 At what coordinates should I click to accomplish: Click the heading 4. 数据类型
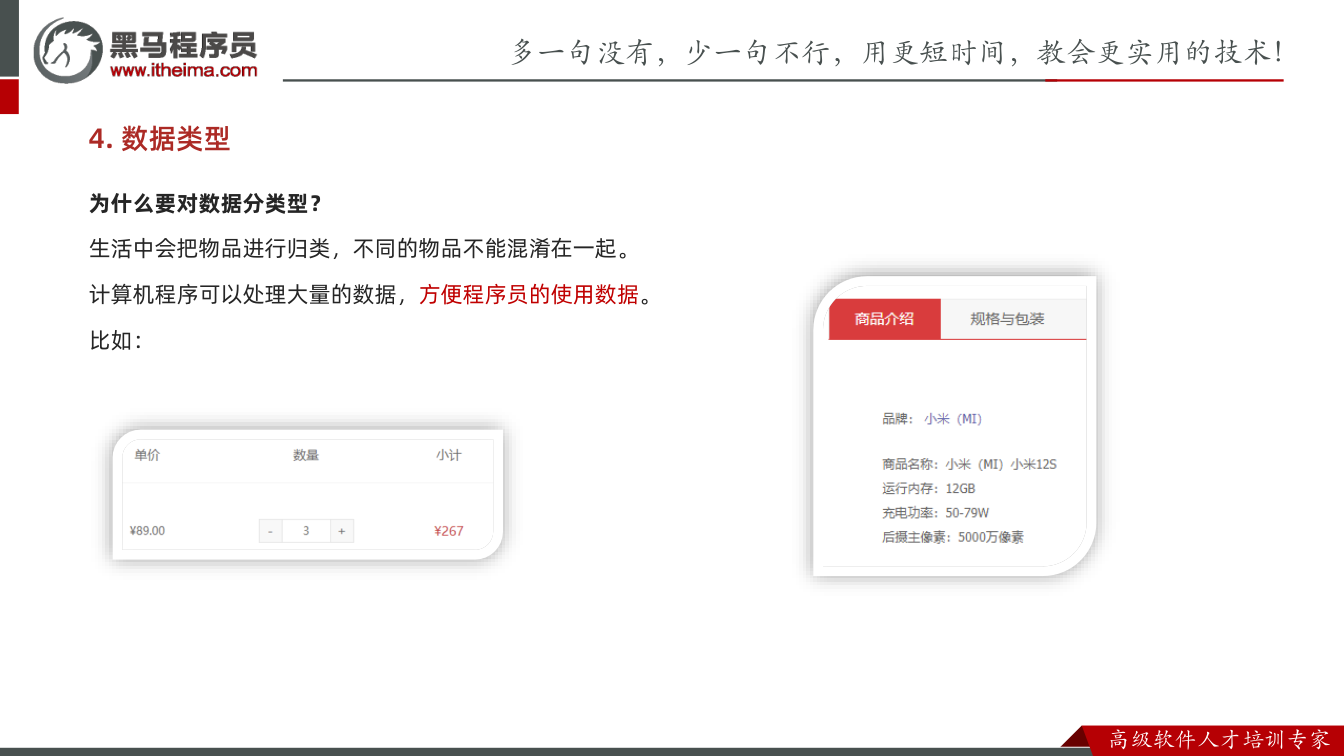160,139
